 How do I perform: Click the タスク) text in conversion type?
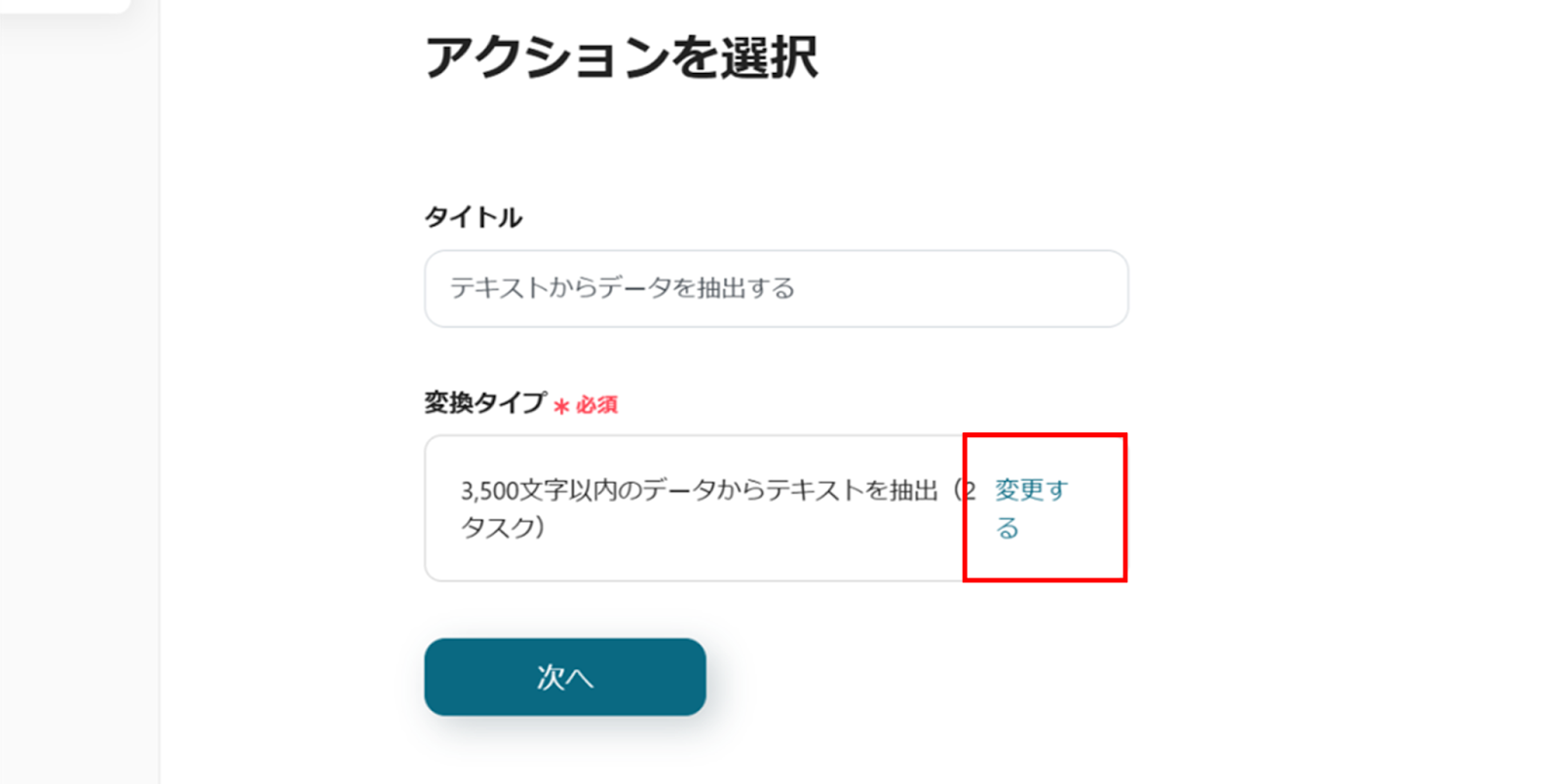pos(502,528)
